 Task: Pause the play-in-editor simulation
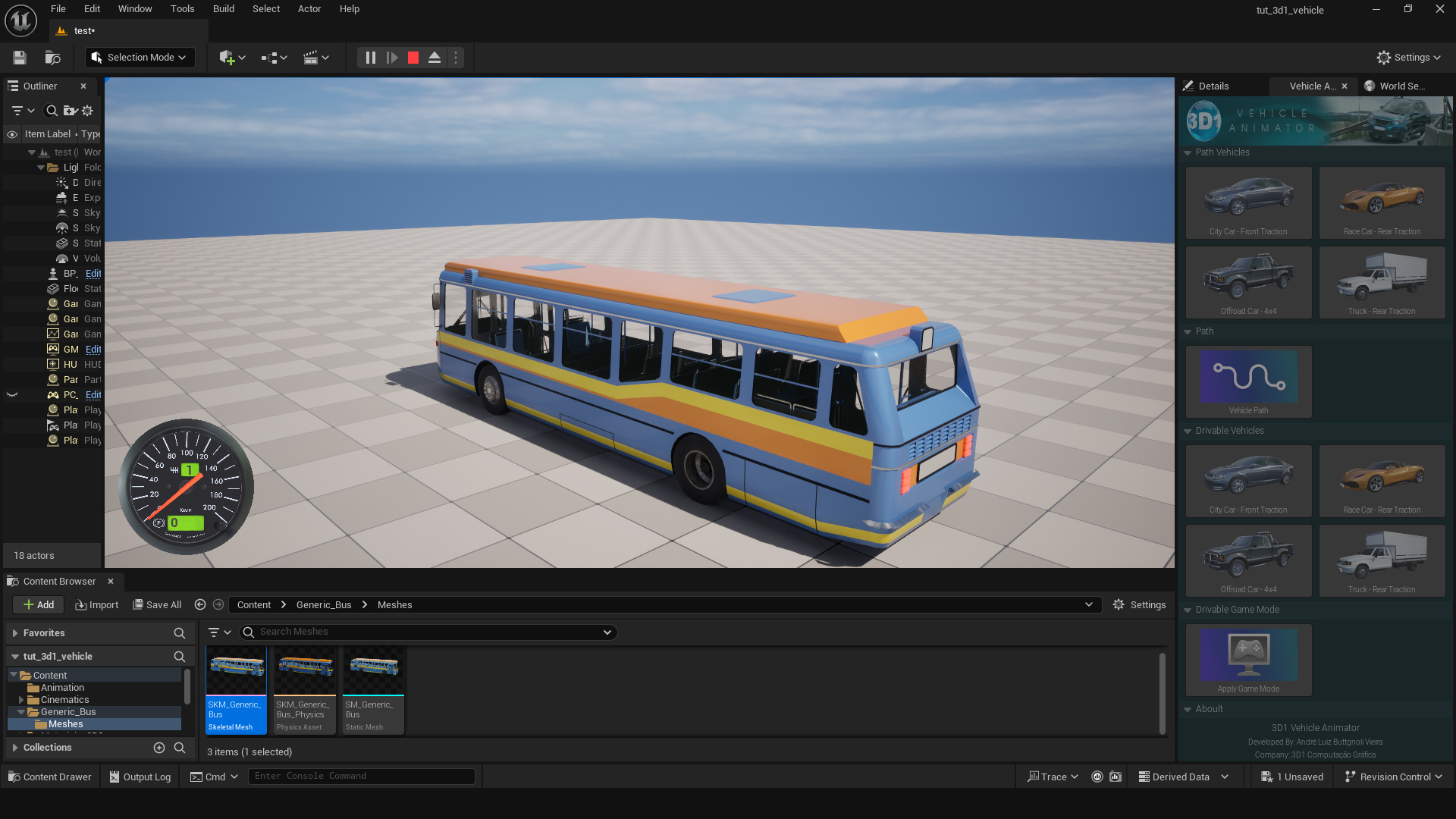point(370,58)
